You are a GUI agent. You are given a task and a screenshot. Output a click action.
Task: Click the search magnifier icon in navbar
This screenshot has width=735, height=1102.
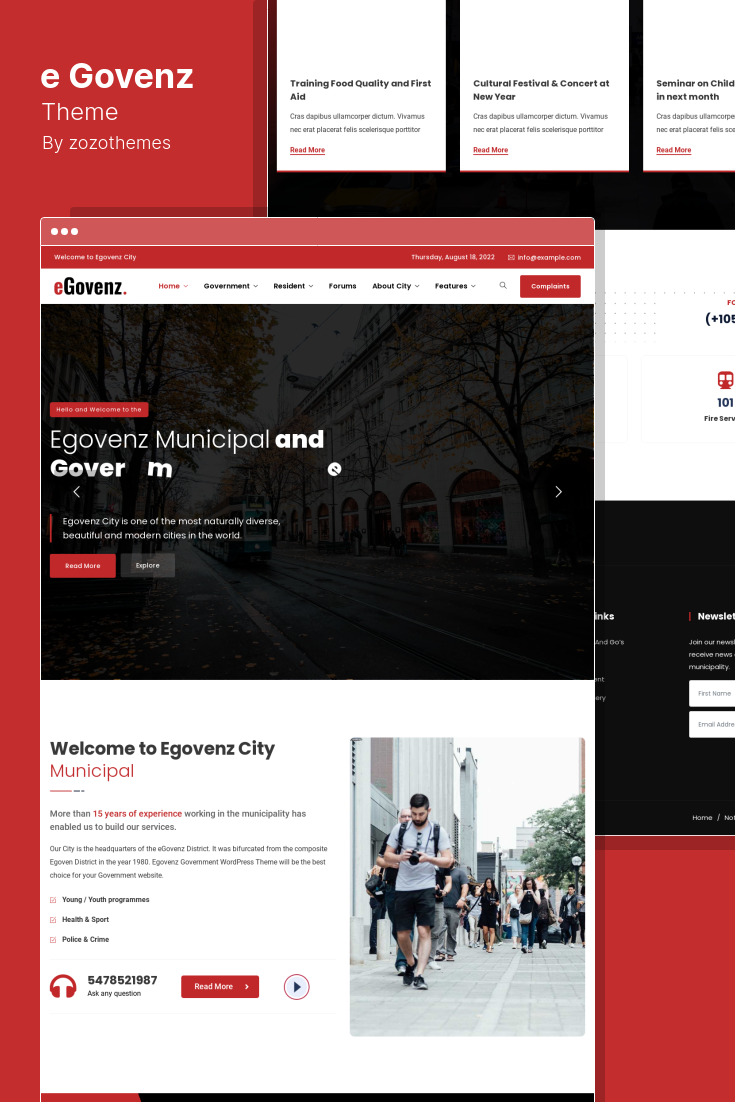click(x=502, y=285)
